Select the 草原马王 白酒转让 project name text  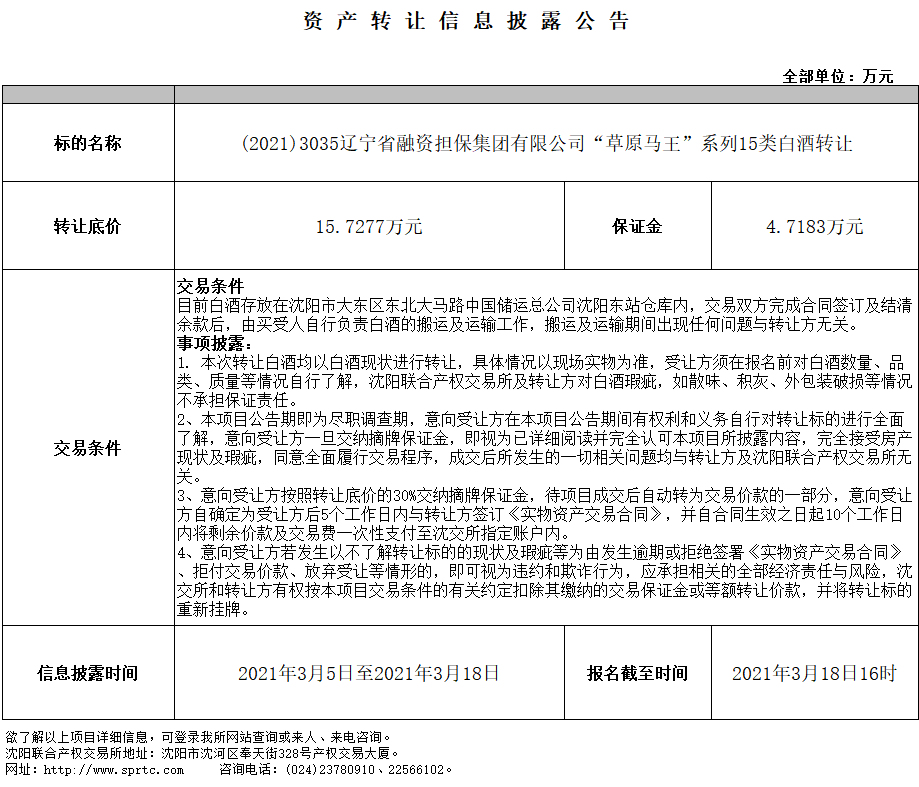546,143
